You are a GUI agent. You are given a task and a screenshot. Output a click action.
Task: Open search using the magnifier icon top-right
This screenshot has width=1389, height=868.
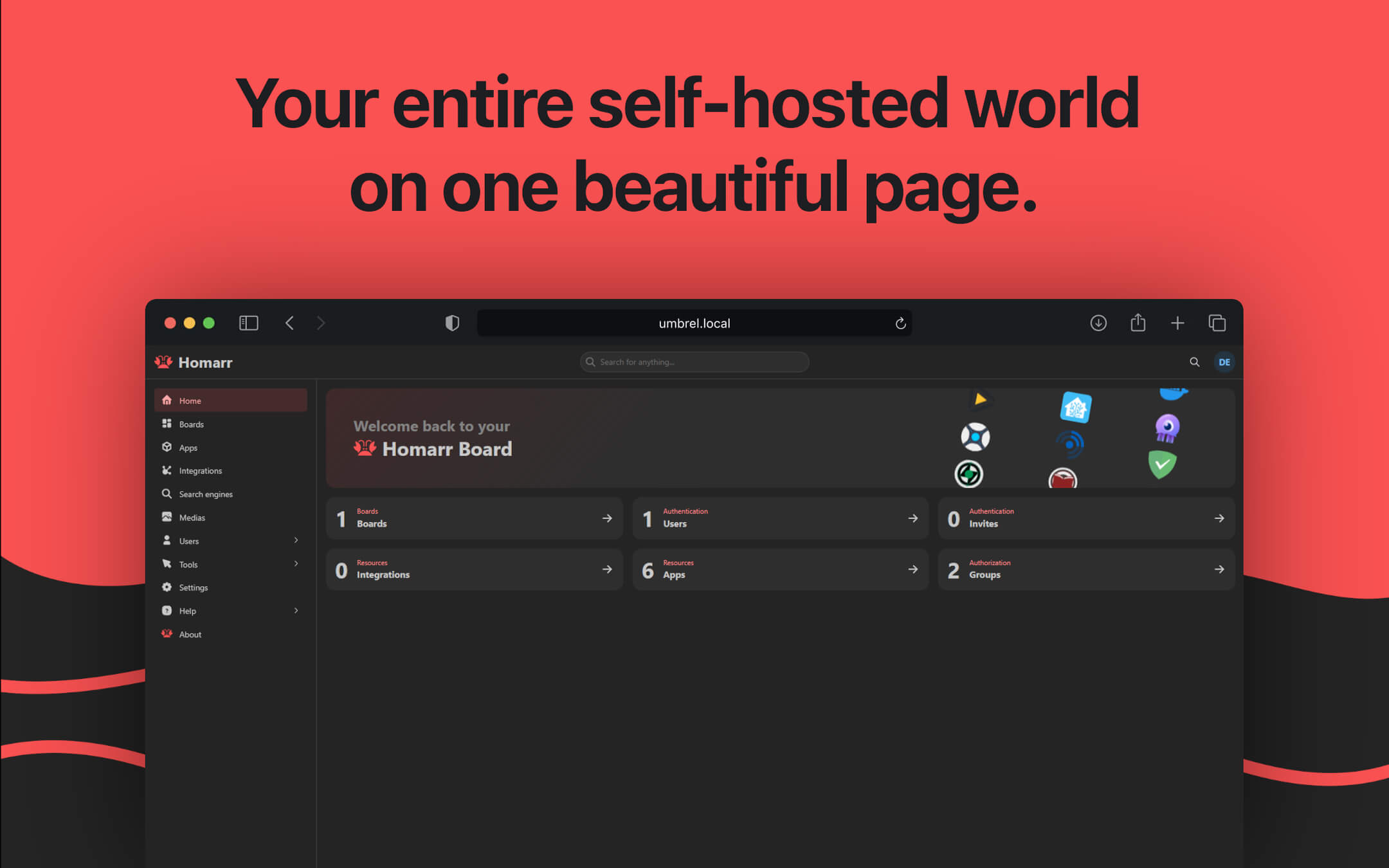coord(1194,362)
